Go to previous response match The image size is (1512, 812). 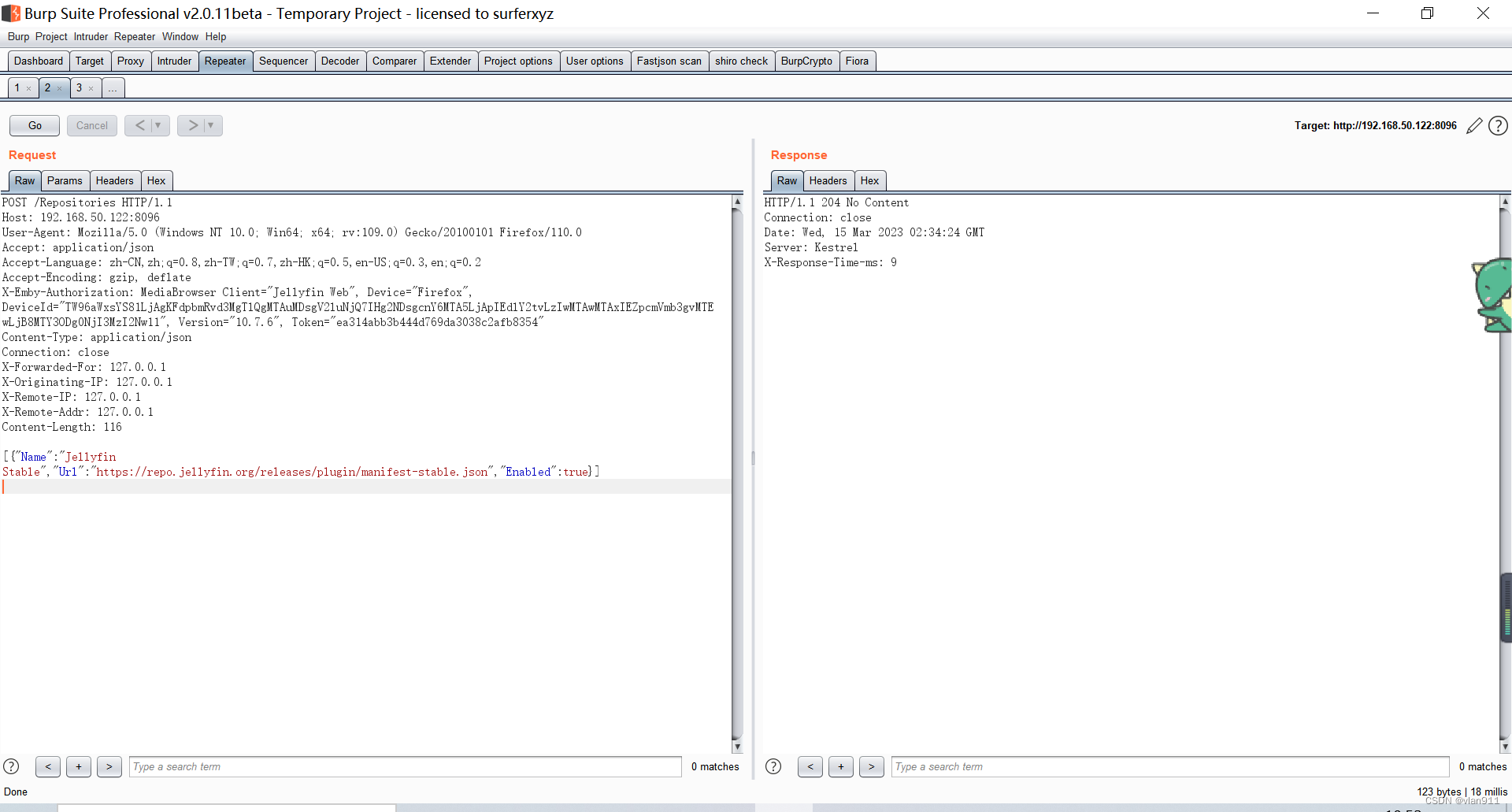[x=810, y=766]
